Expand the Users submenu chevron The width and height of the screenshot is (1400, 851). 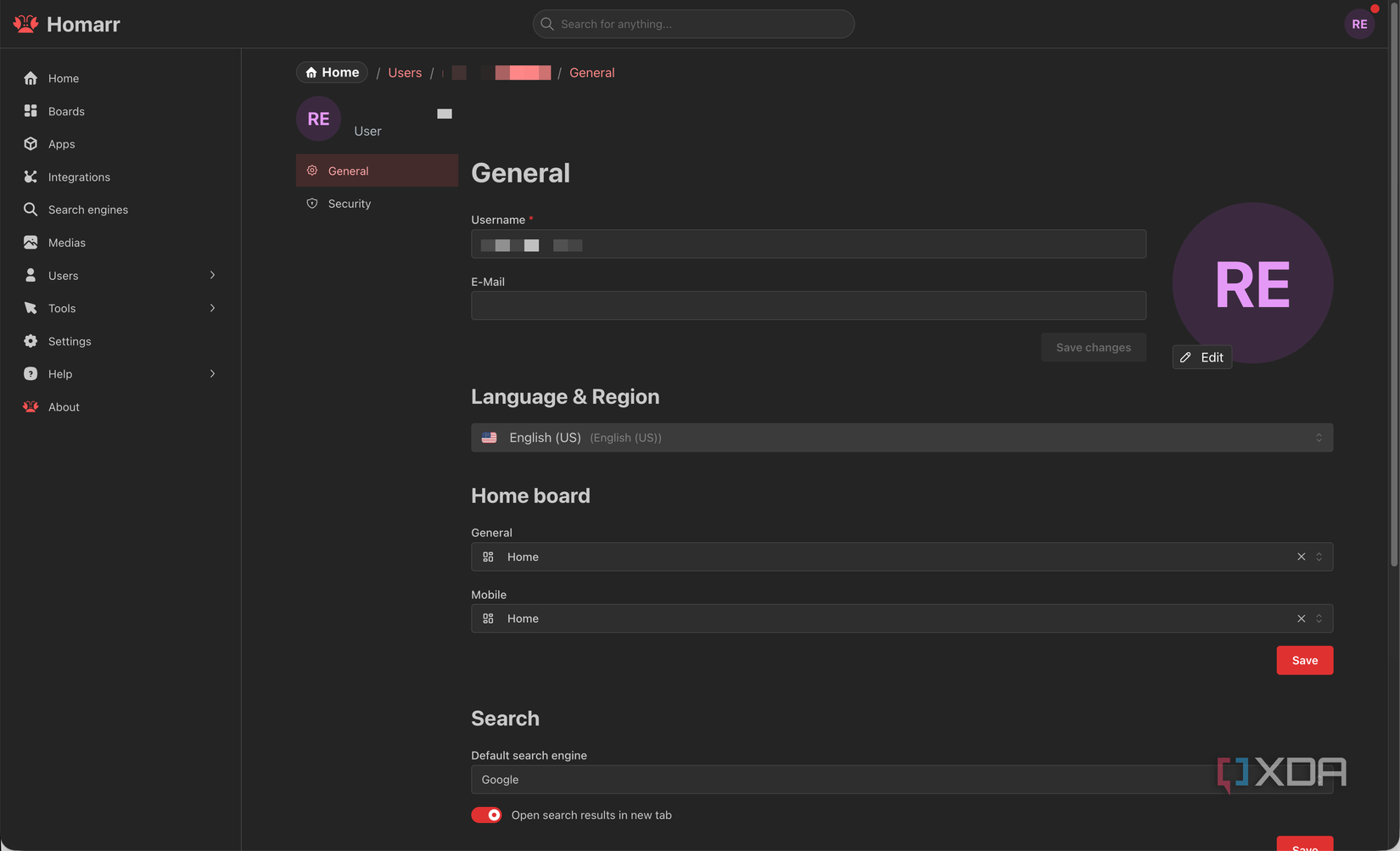coord(212,275)
